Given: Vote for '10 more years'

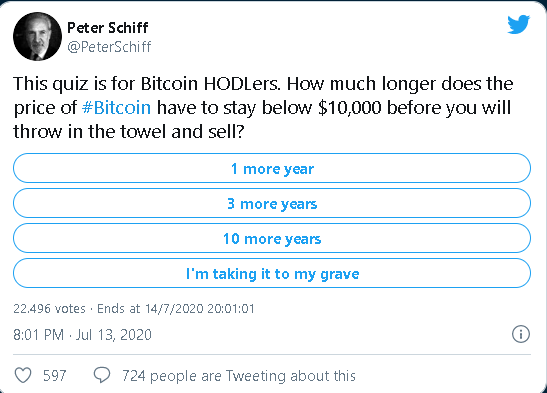Looking at the screenshot, I should tap(272, 239).
